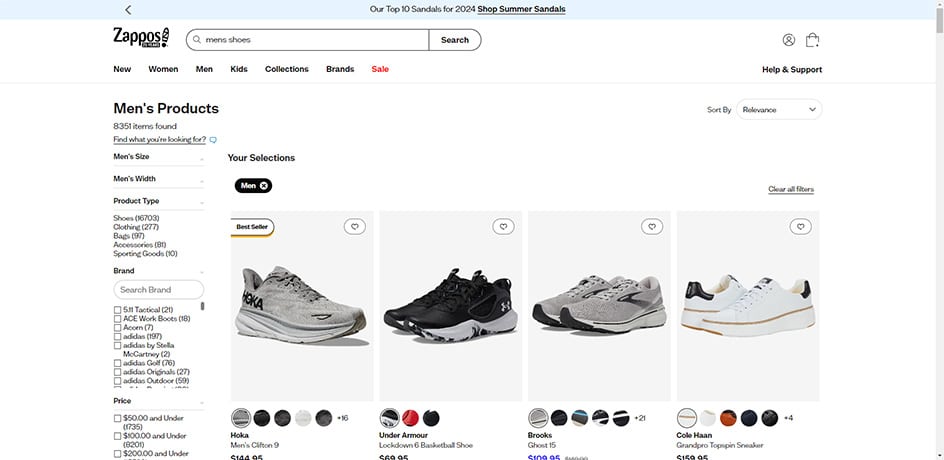
Task: Filter by Accessories product type
Action: point(140,245)
